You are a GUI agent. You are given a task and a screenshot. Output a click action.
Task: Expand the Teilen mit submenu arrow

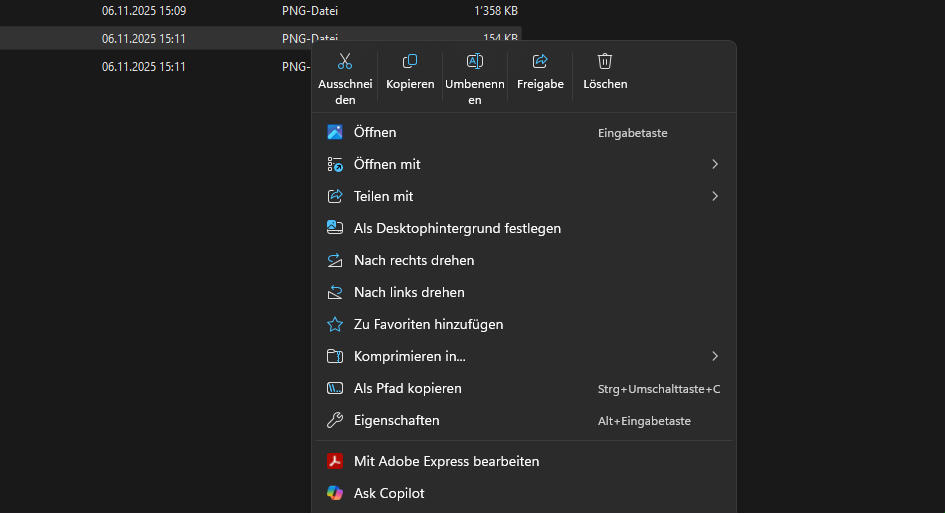715,196
